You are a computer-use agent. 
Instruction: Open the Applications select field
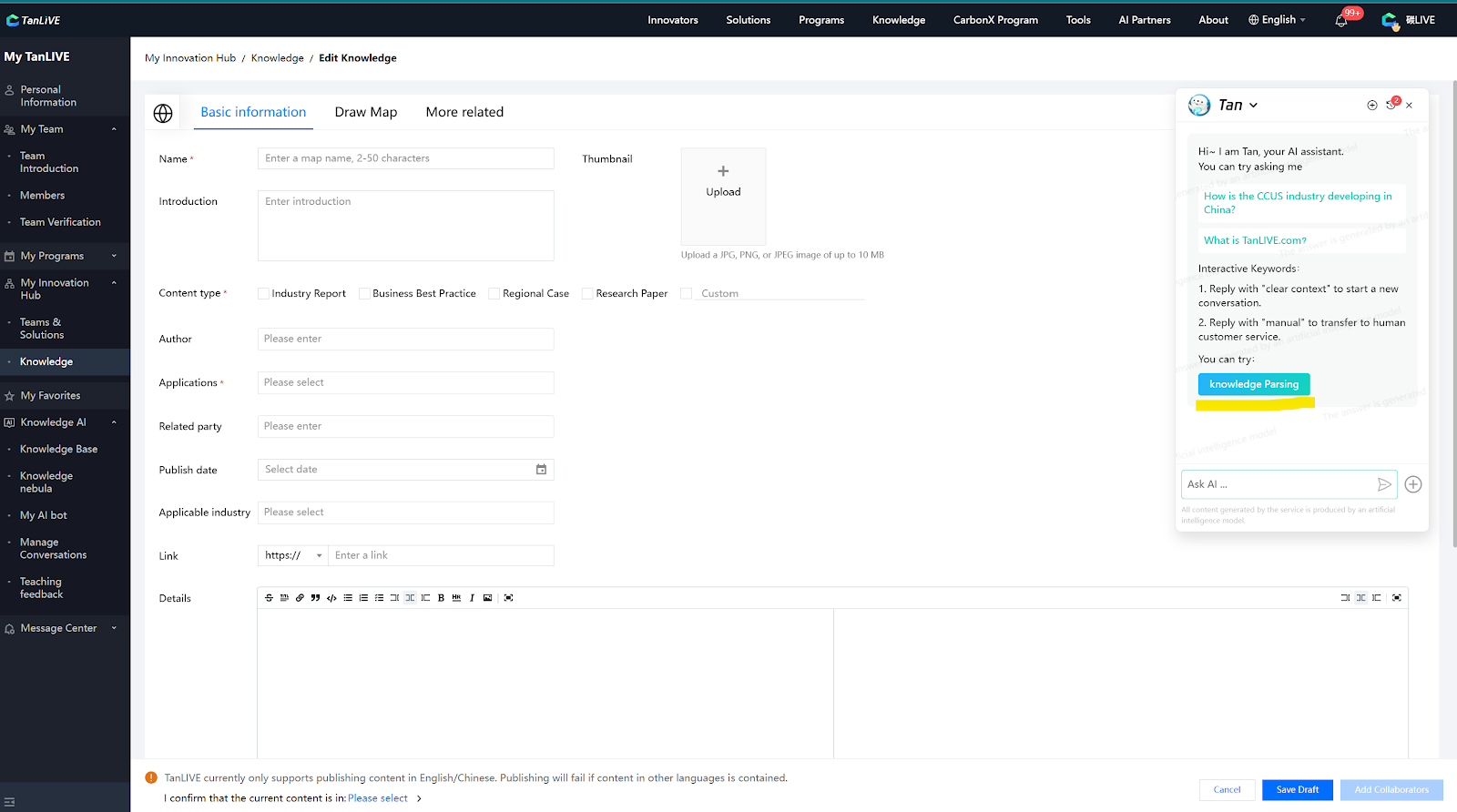tap(405, 383)
